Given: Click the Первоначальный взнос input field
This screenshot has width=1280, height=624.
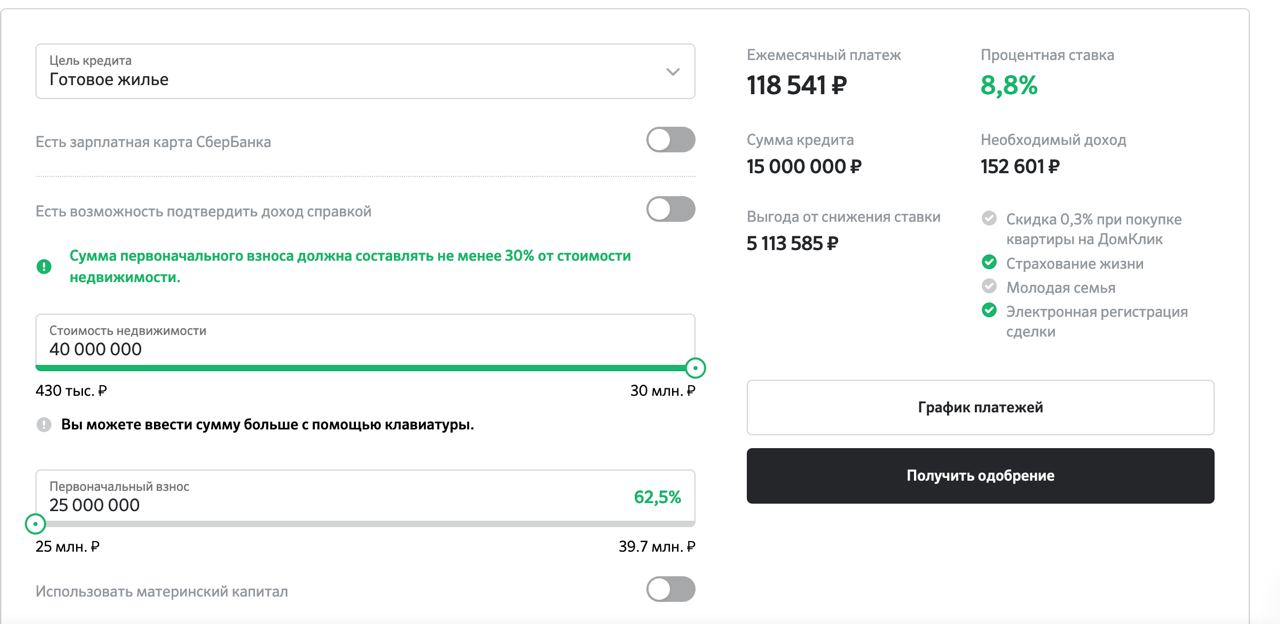Looking at the screenshot, I should 365,497.
